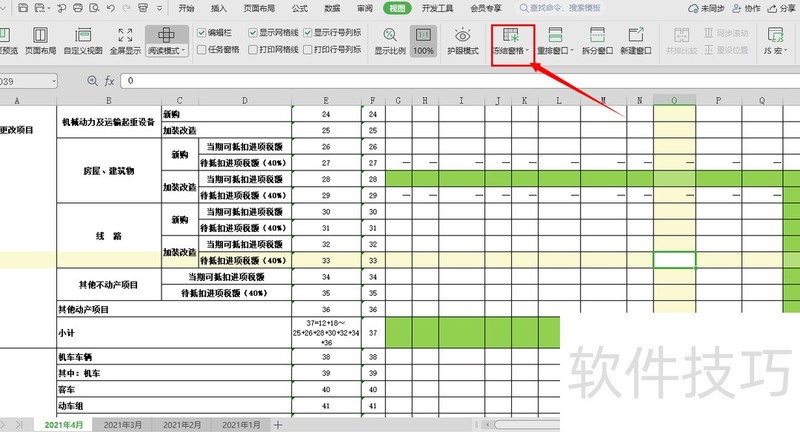Open Custom Views (自定义视图)
Image resolution: width=800 pixels, height=432 pixels.
[x=83, y=41]
